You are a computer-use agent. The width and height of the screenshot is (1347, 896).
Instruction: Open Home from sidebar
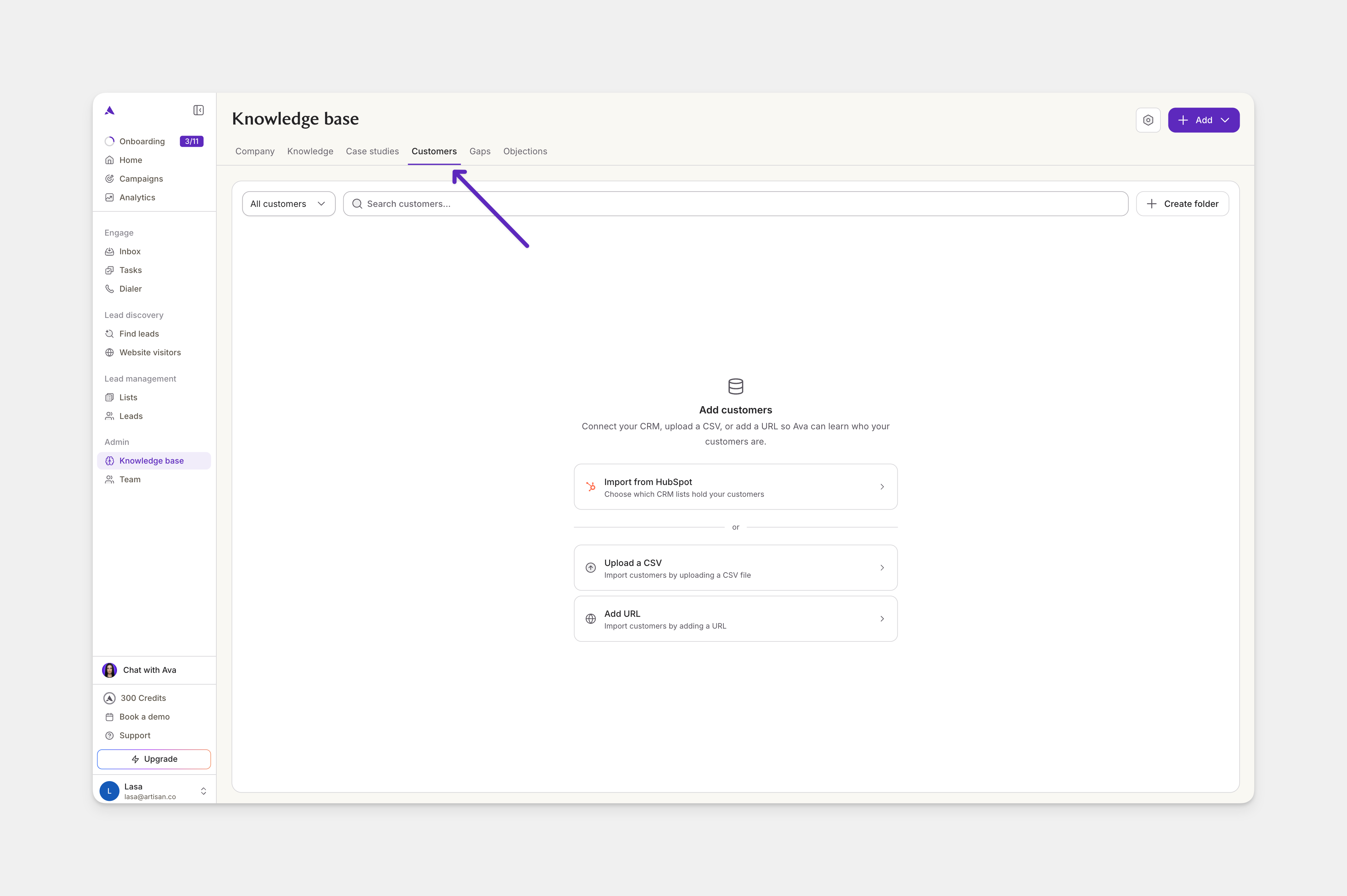[130, 160]
